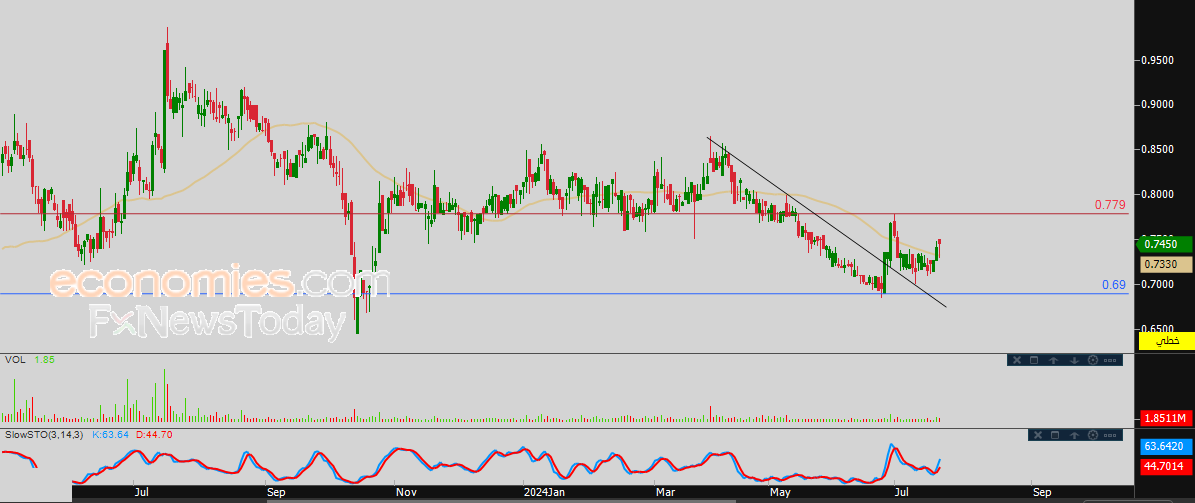This screenshot has height=503, width=1195.
Task: Maximize the SlowSTO indicator panel
Action: (x=1055, y=435)
